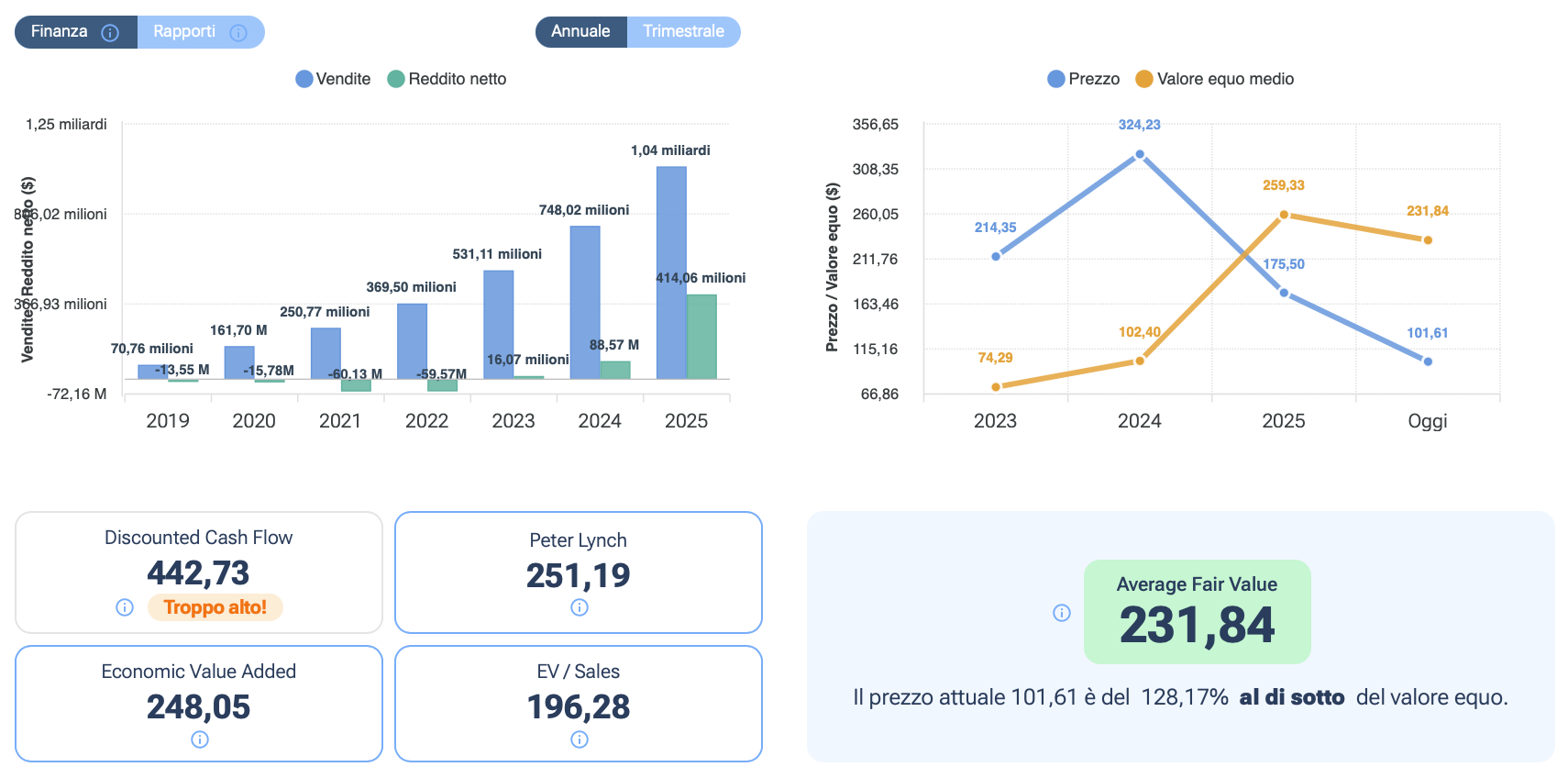Open info icon under EV / Sales
1568x778 pixels.
[579, 739]
